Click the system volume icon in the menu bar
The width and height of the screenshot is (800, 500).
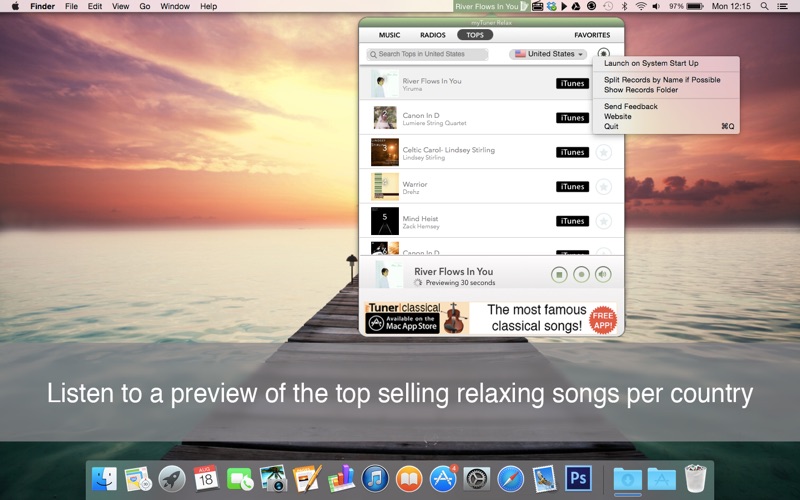[x=656, y=6]
